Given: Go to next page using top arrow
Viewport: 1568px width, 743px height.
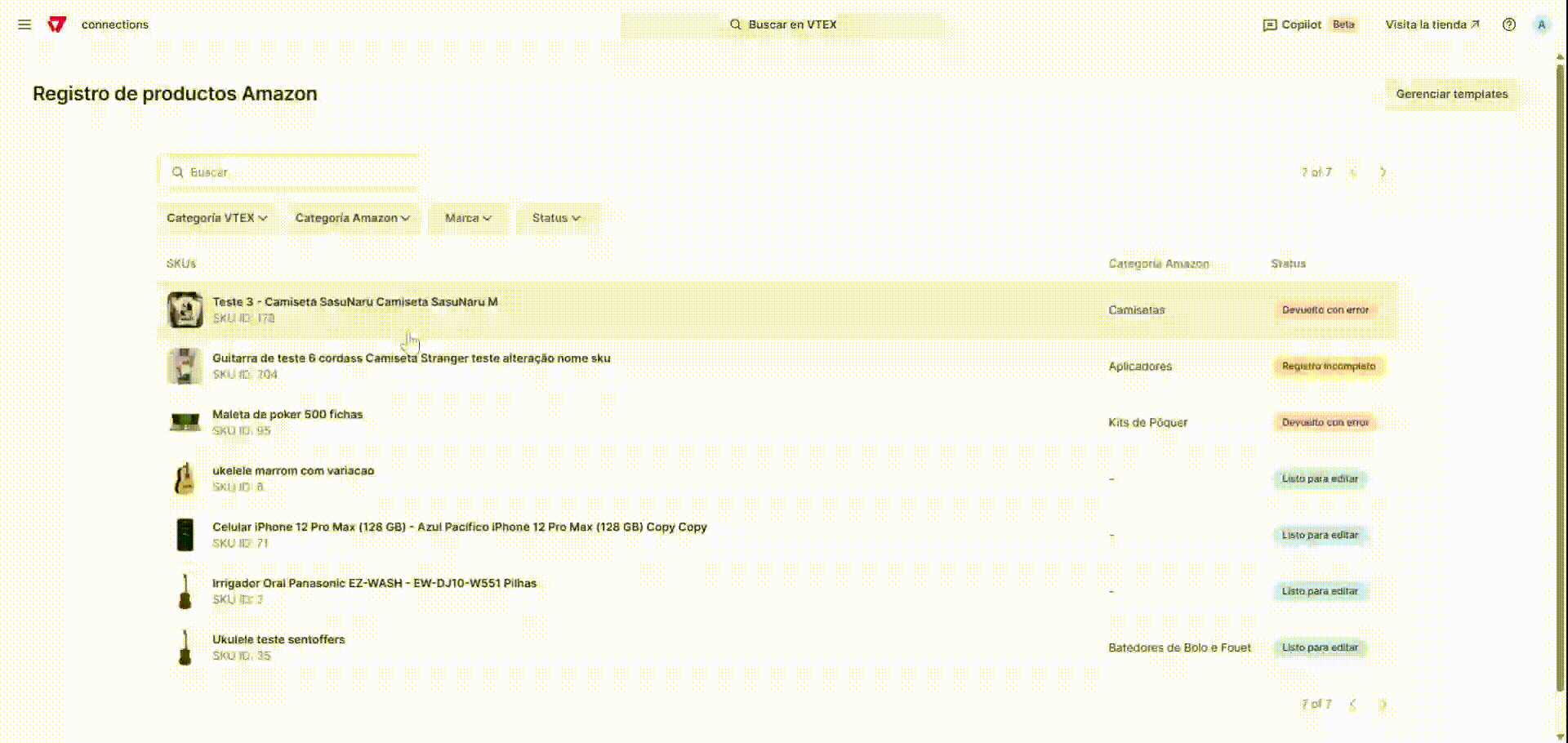Looking at the screenshot, I should click(x=1383, y=172).
